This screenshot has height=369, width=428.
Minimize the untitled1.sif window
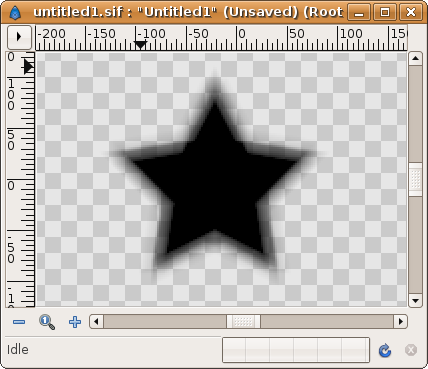point(359,13)
